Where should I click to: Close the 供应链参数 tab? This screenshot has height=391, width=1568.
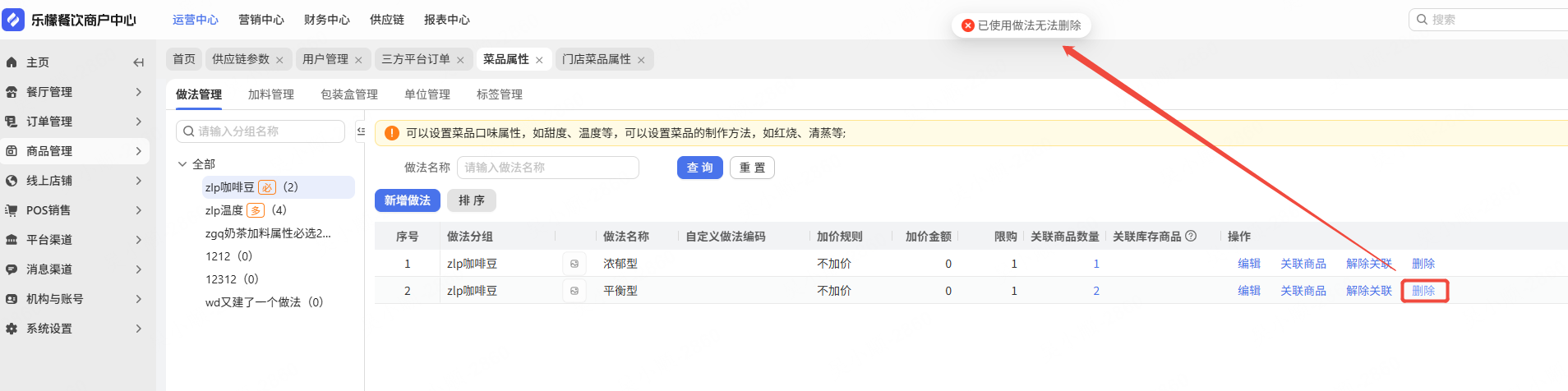279,60
